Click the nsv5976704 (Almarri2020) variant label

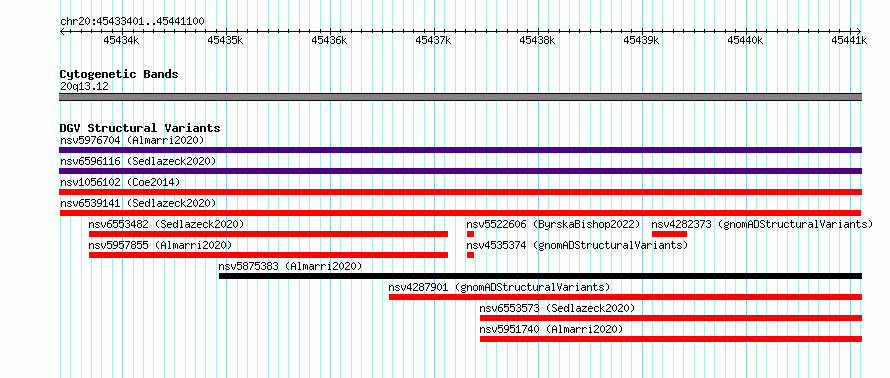click(132, 140)
